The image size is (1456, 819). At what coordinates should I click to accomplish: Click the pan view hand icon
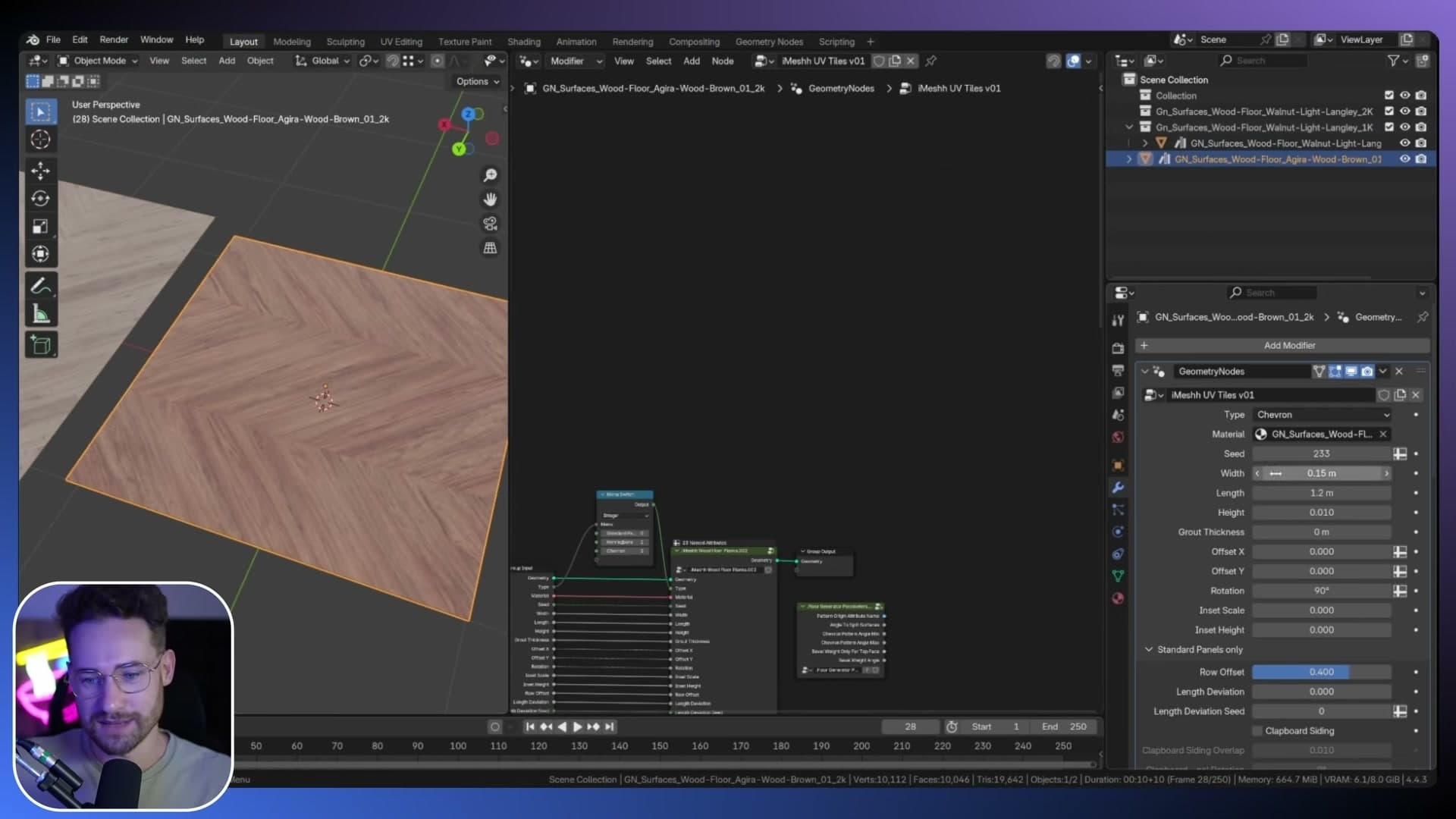coord(491,199)
